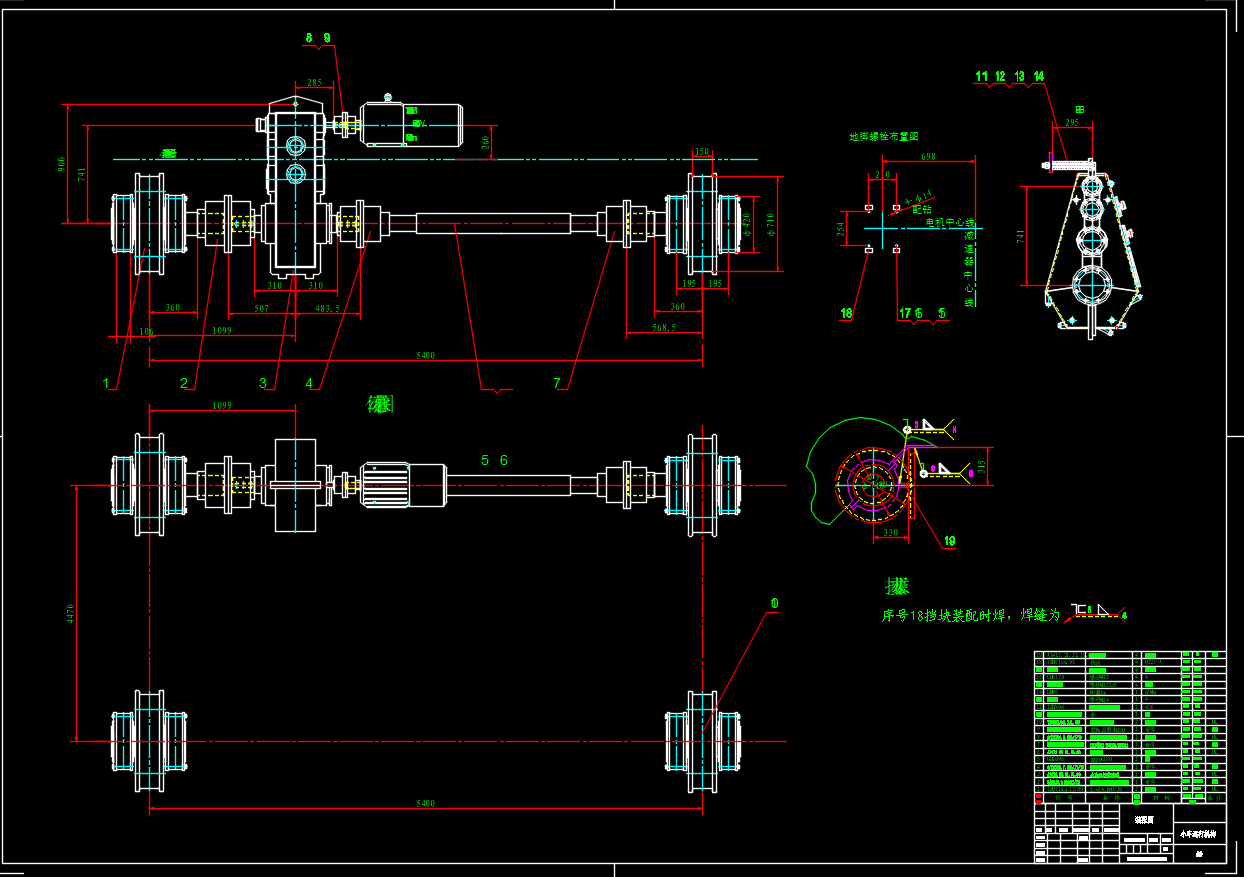The width and height of the screenshot is (1244, 877).
Task: Select callout number 18 near bolt layout
Action: [847, 313]
